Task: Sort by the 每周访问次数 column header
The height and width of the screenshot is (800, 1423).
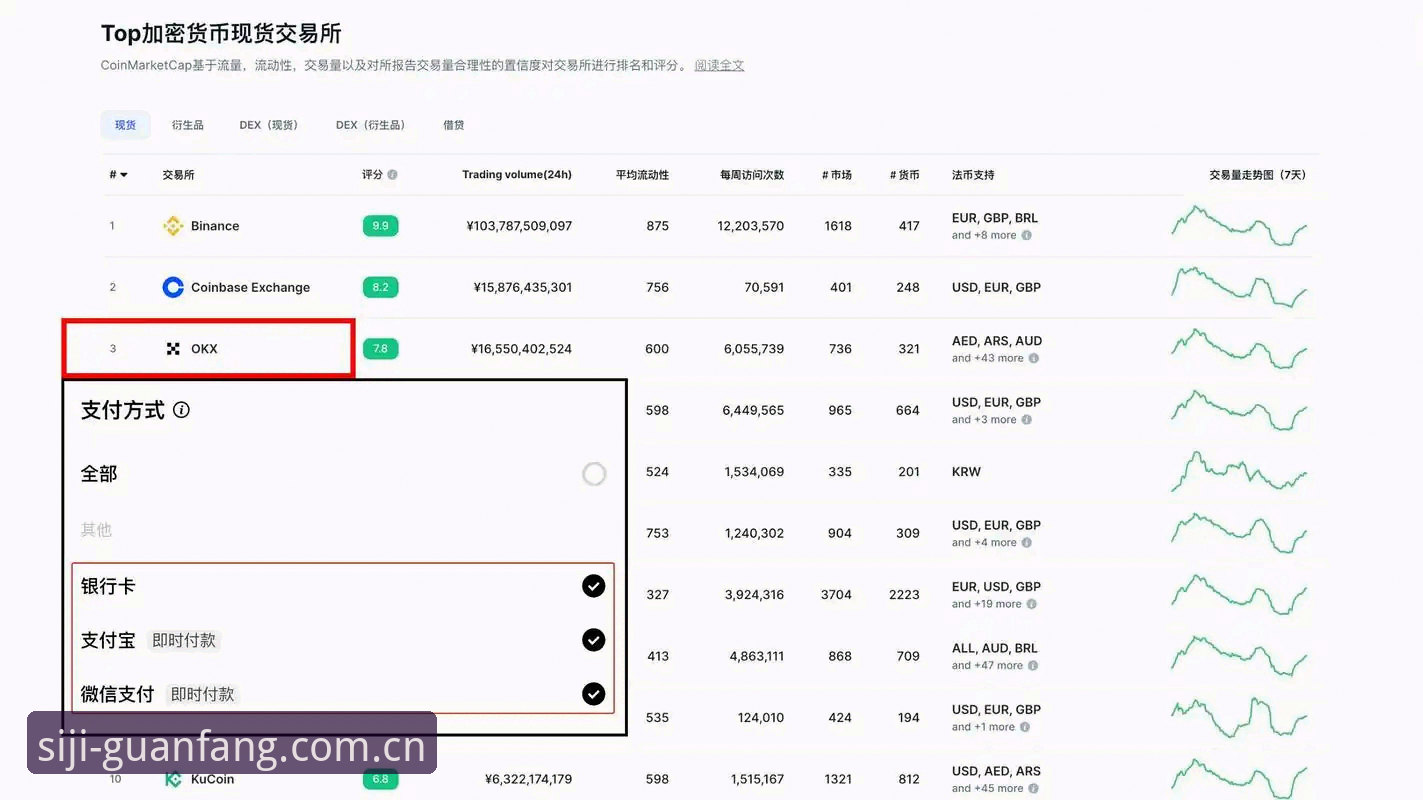Action: click(x=752, y=175)
